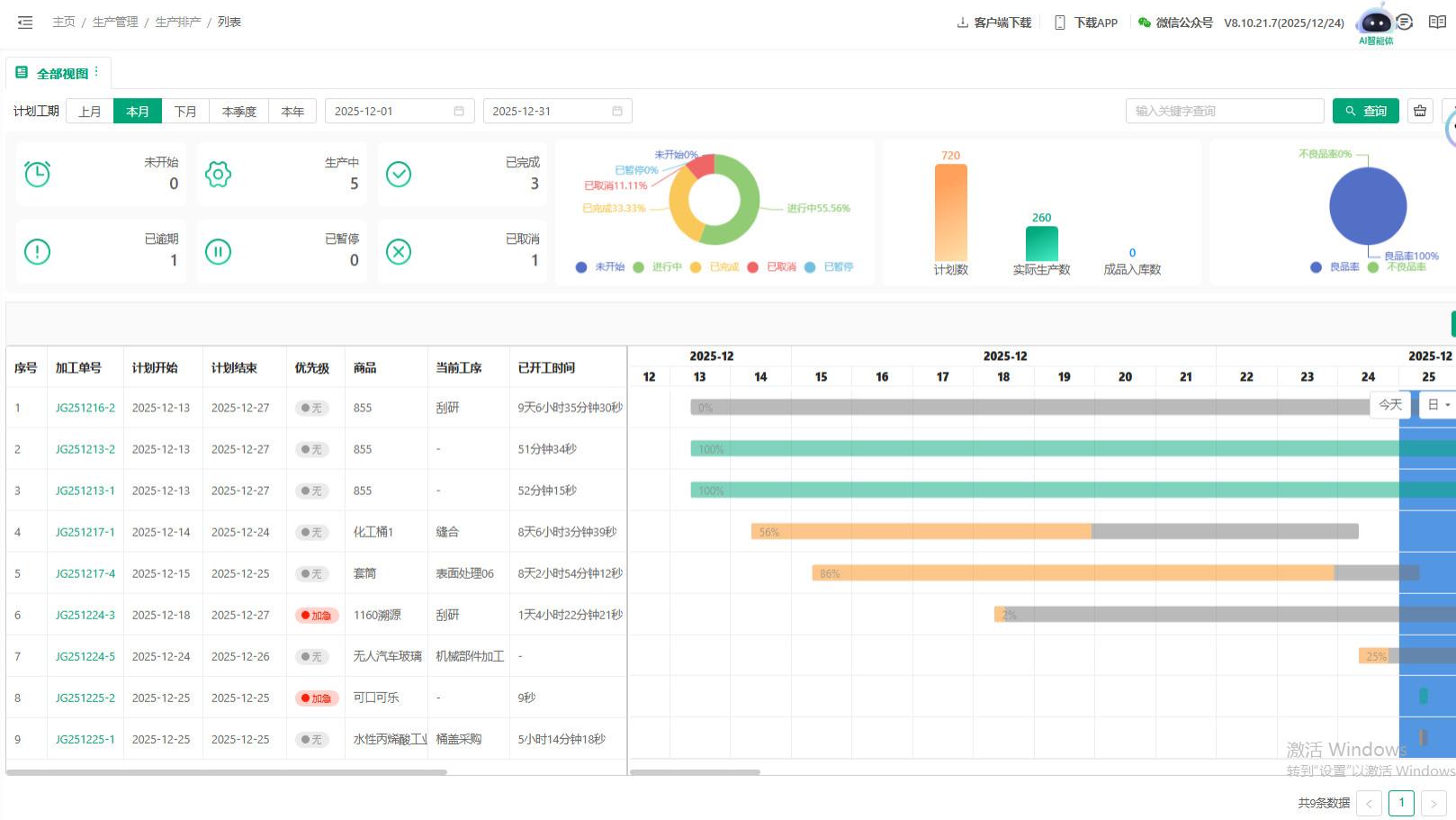The height and width of the screenshot is (820, 1456).
Task: Go to previous page arrow
Action: pos(1370,803)
